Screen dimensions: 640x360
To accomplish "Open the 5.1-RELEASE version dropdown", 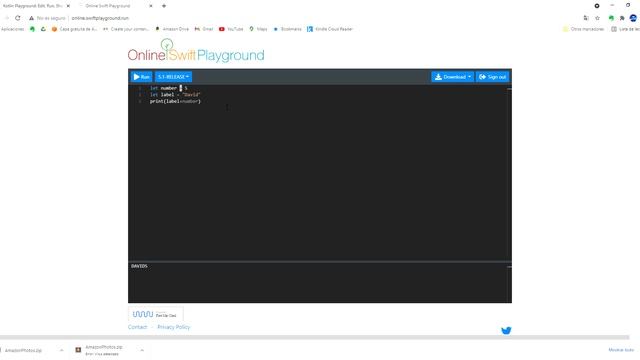I will tap(173, 77).
